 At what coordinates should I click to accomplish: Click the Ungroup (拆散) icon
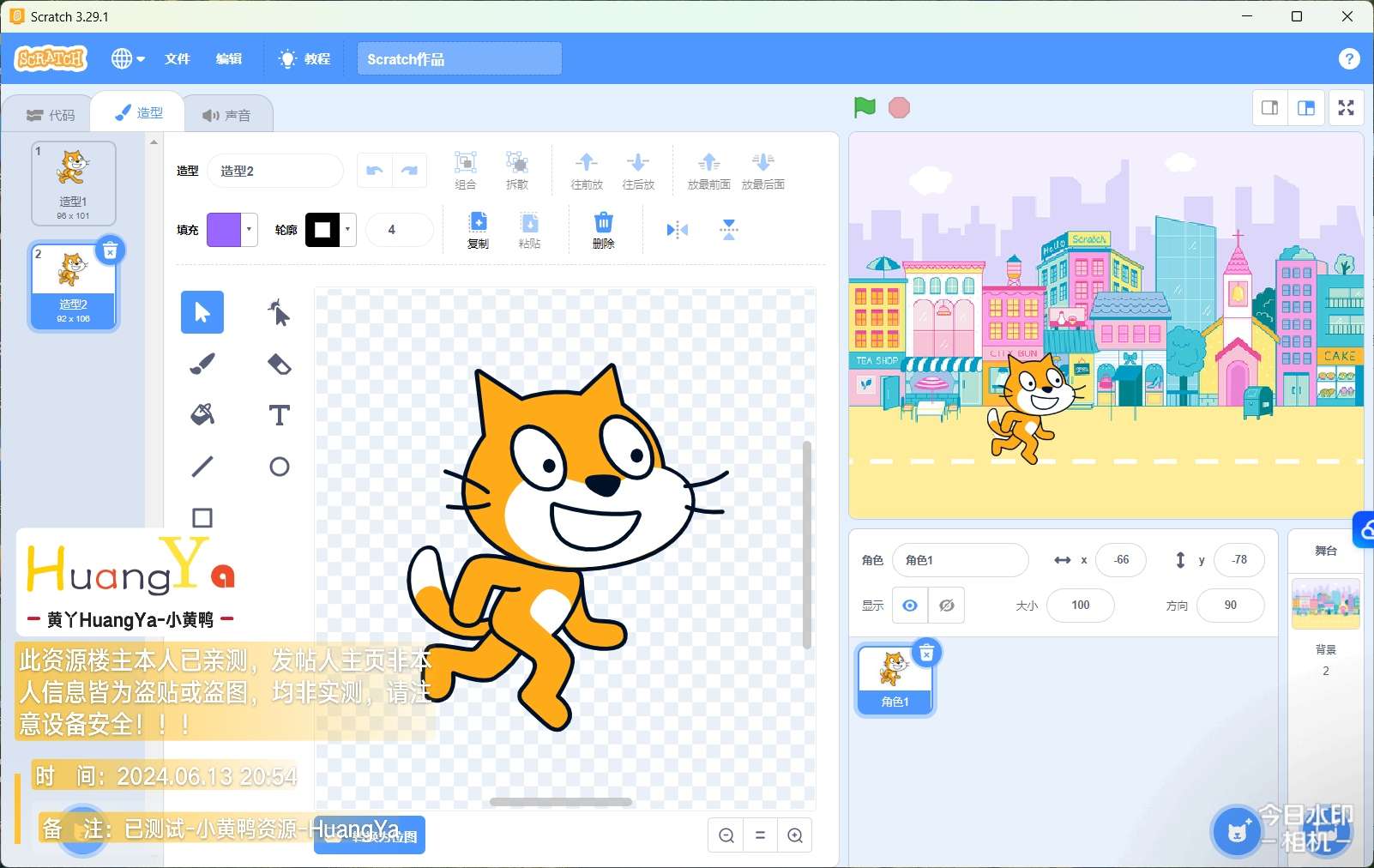tap(517, 170)
